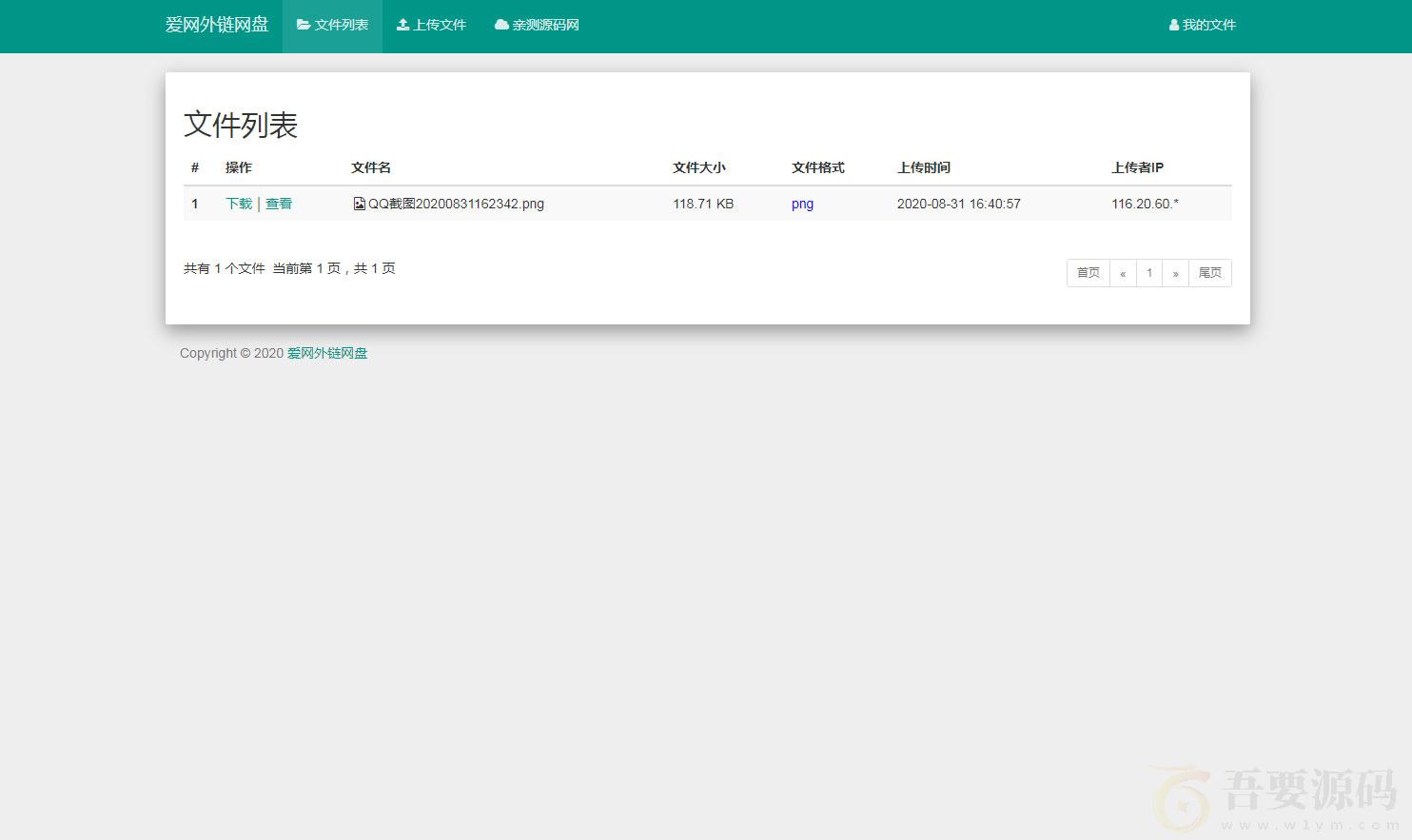Viewport: 1412px width, 840px height.
Task: Click the upload icon beside 上传文件
Action: (402, 25)
